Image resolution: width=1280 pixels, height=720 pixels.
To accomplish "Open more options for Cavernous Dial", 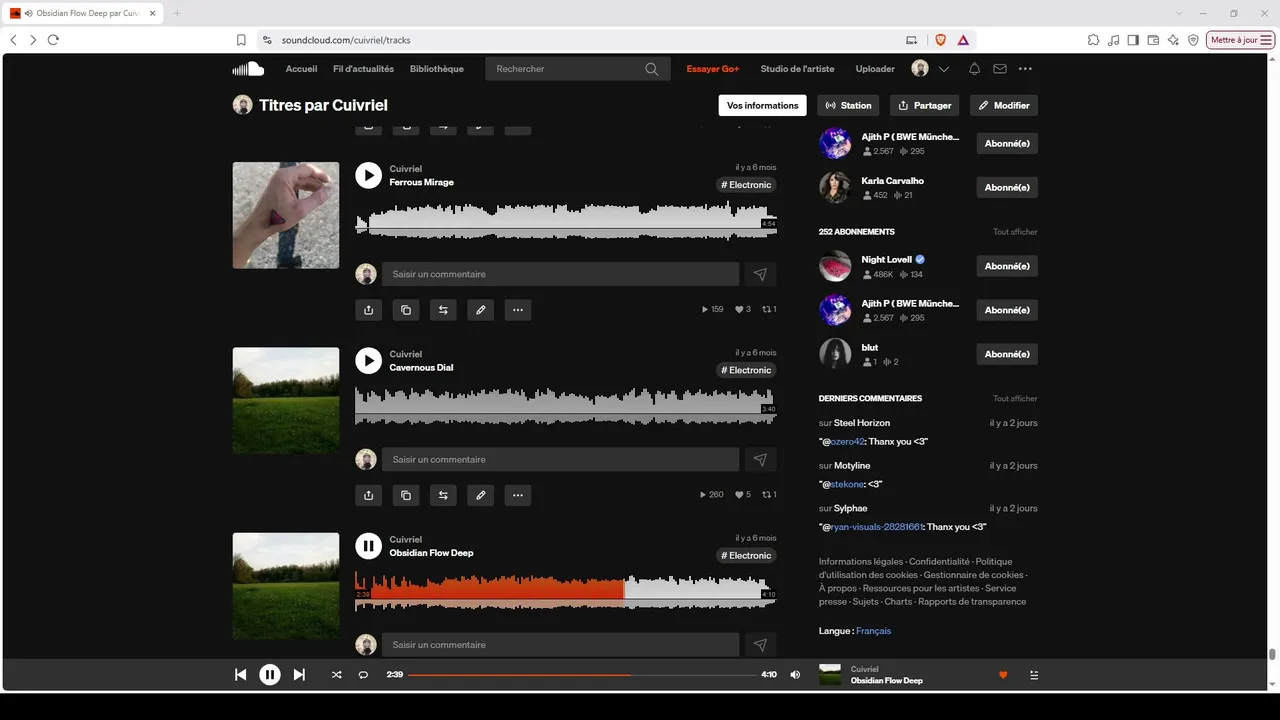I will click(x=517, y=495).
